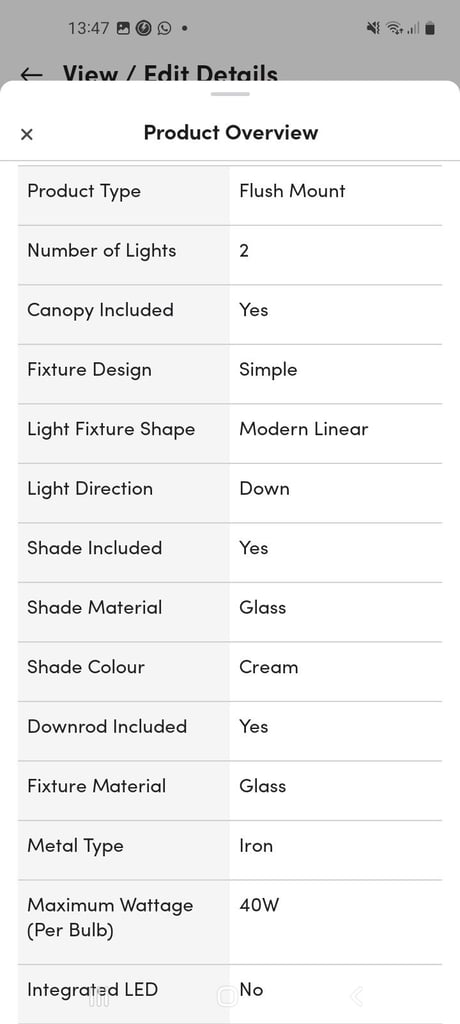Select the Metal Type Iron value
Viewport: 460px width, 1024px height.
click(x=256, y=846)
